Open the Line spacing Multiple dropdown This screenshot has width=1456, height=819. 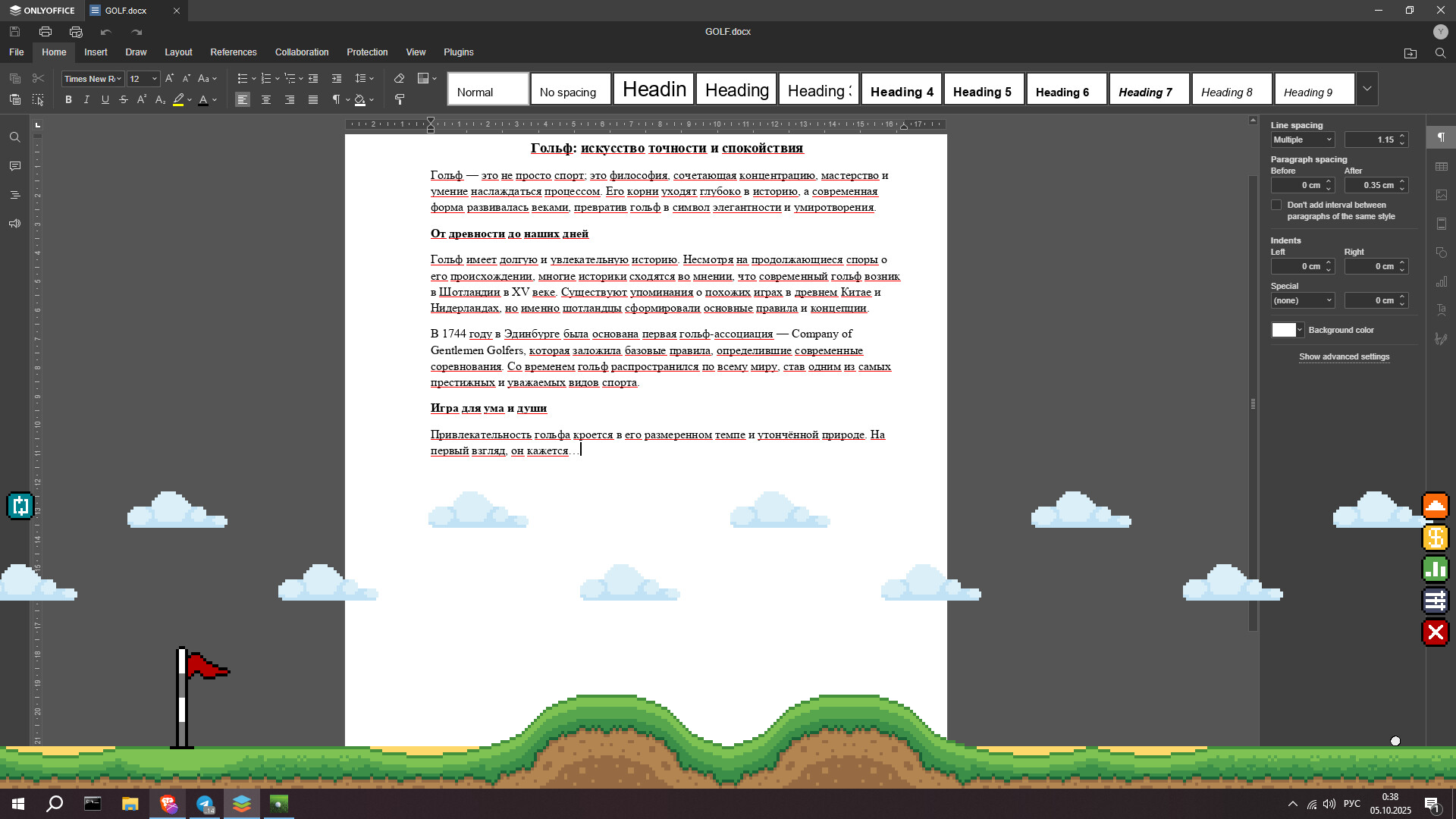click(x=1303, y=140)
